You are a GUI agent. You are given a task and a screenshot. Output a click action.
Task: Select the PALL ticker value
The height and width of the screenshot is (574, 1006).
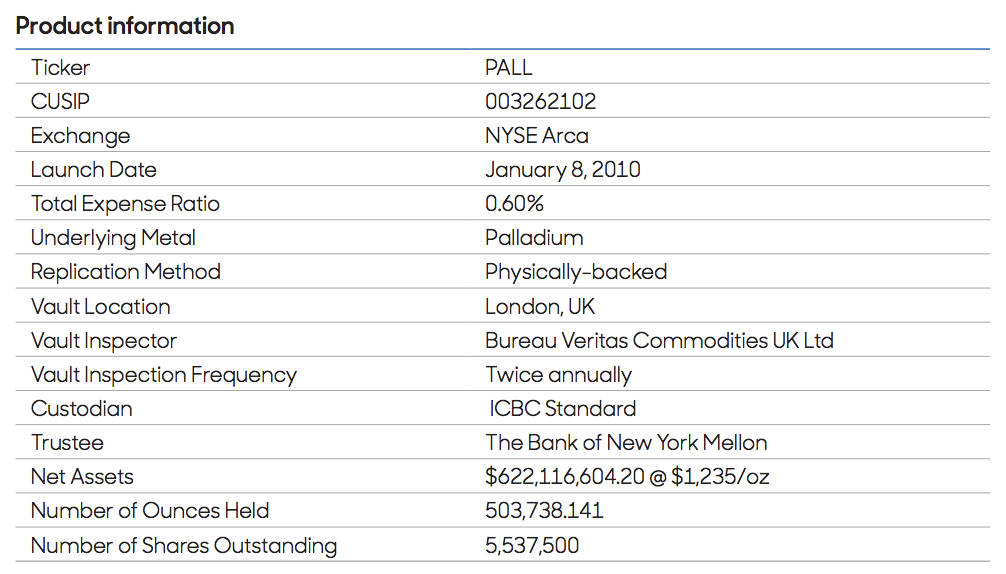(508, 68)
